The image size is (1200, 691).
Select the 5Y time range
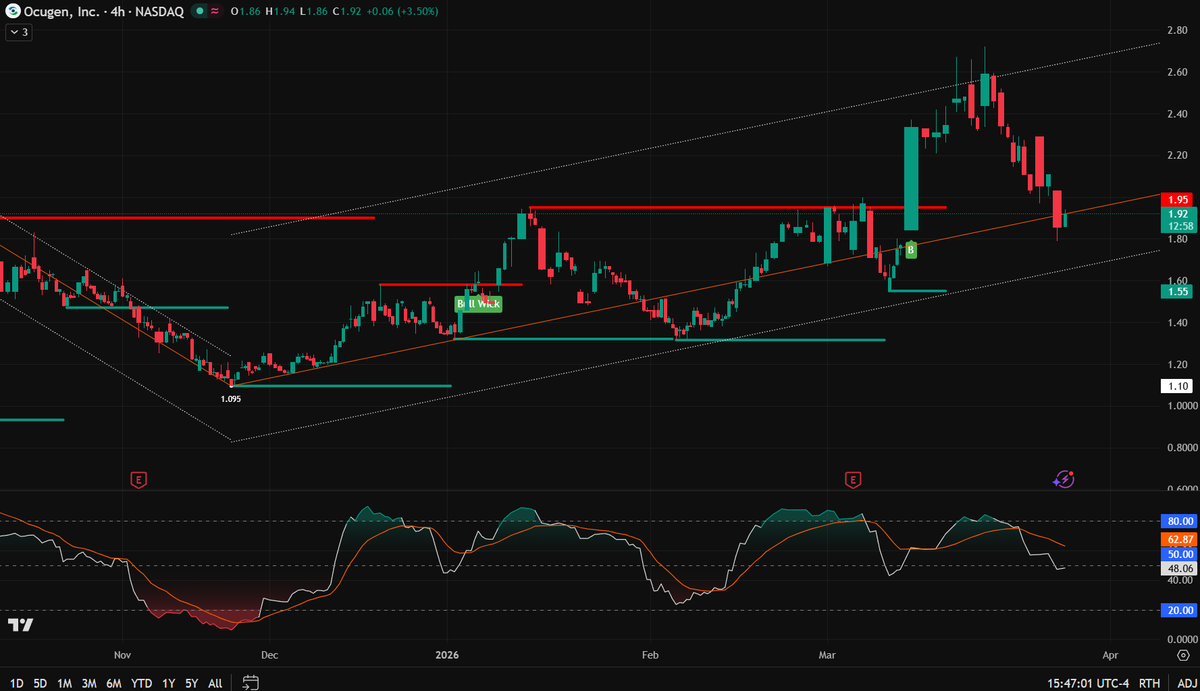point(191,683)
